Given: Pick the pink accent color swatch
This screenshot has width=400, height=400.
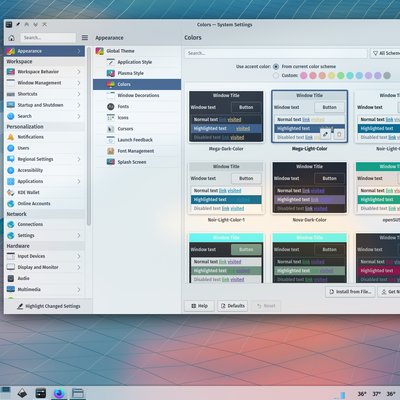Looking at the screenshot, I should point(304,76).
